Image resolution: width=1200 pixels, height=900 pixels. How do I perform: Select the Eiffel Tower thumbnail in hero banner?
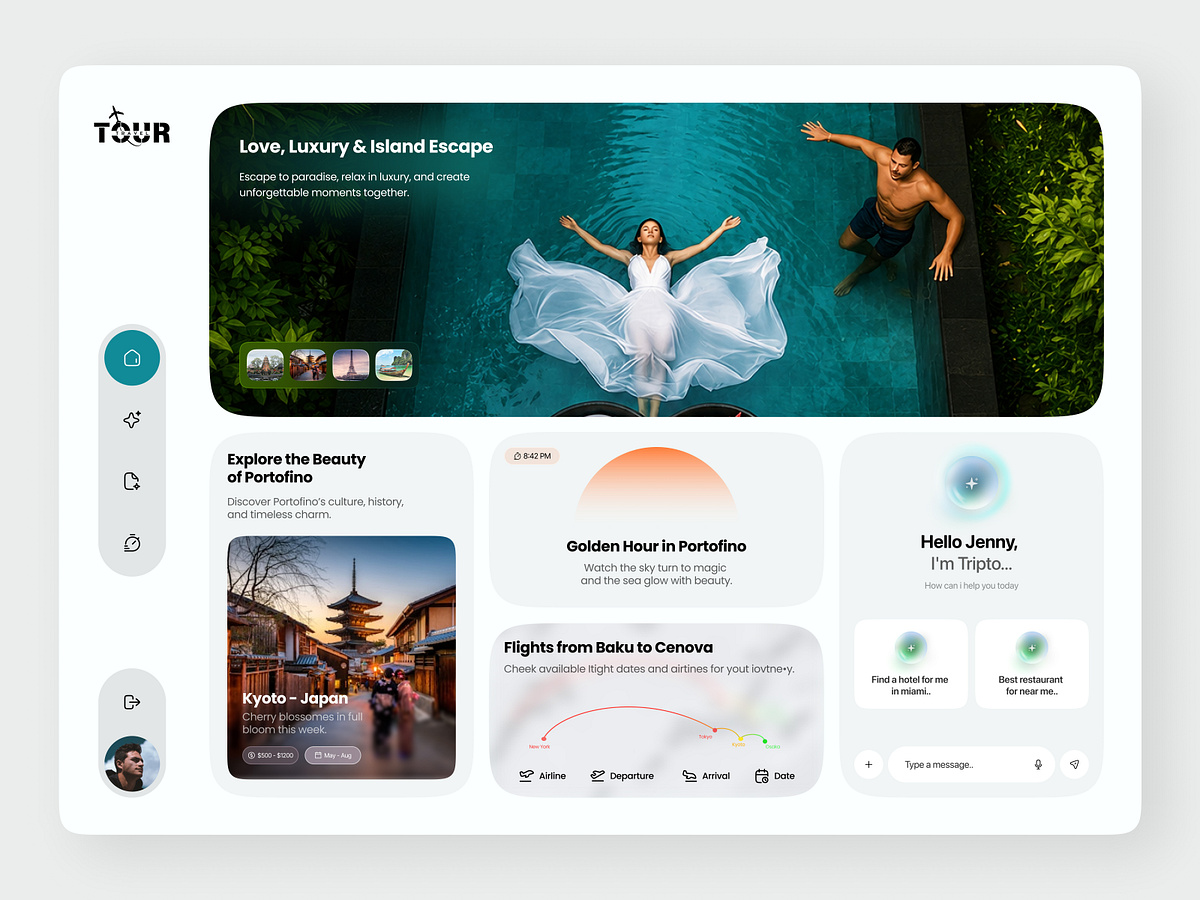[x=351, y=364]
